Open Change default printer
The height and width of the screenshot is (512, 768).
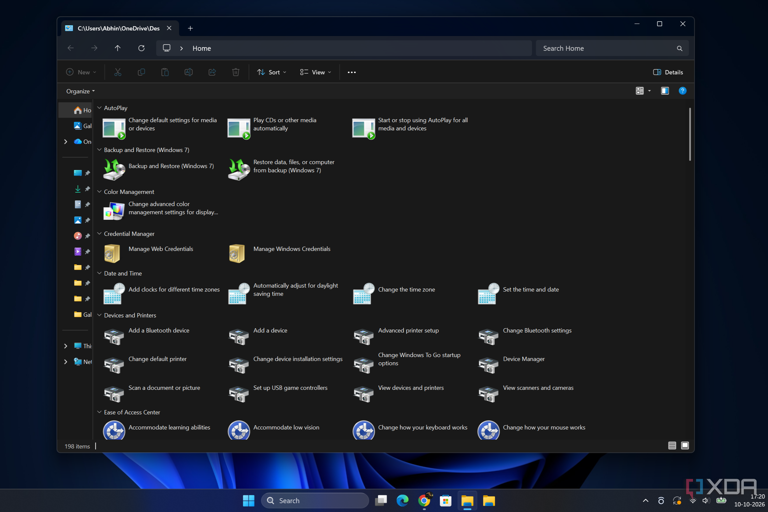point(145,364)
